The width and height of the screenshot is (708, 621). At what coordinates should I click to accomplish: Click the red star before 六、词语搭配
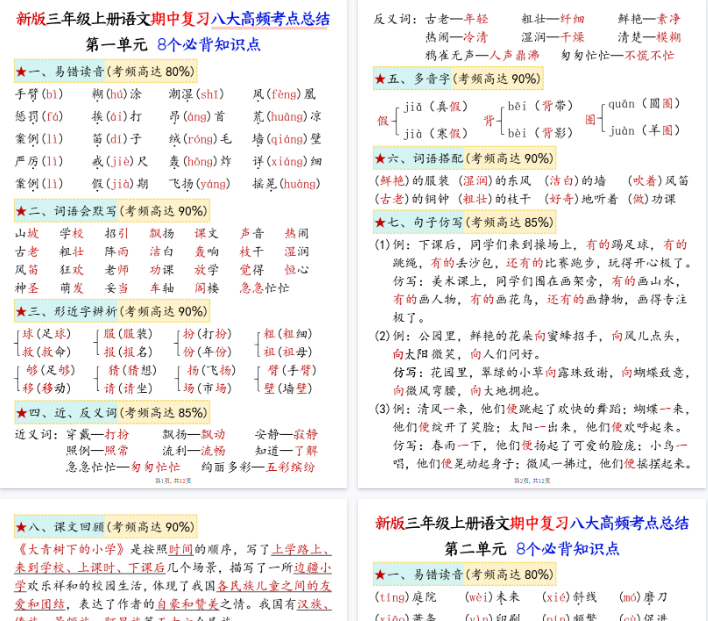(x=380, y=158)
